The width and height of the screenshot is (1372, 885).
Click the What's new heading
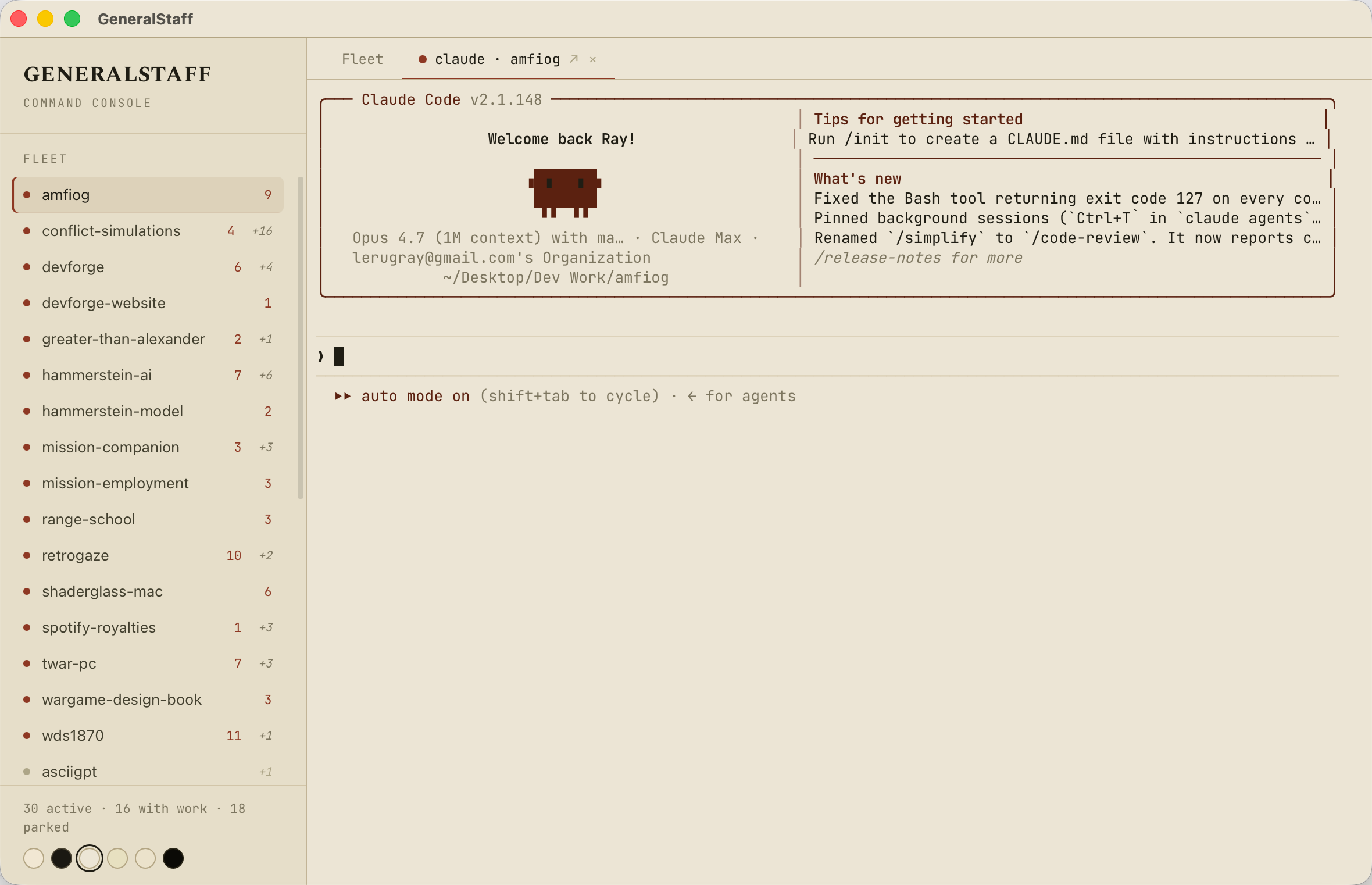tap(858, 179)
